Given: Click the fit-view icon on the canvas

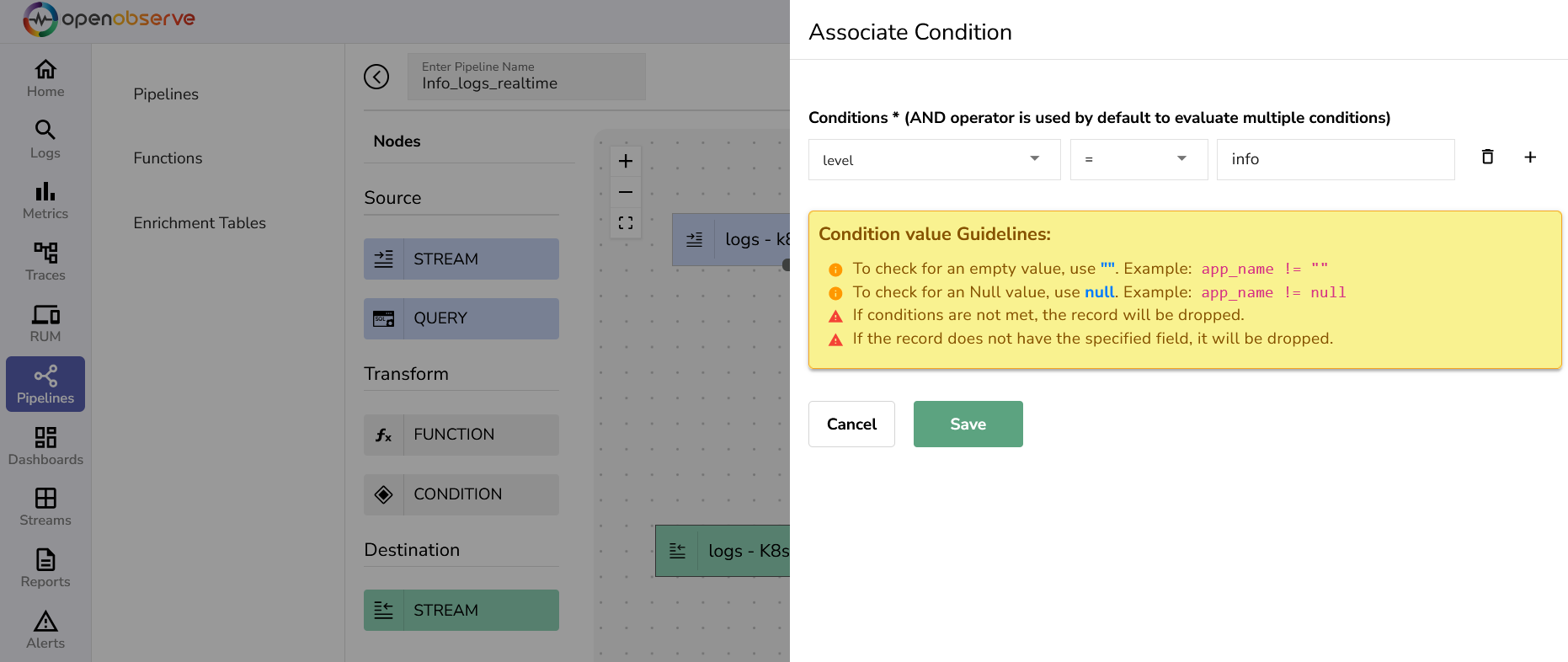Looking at the screenshot, I should [626, 222].
